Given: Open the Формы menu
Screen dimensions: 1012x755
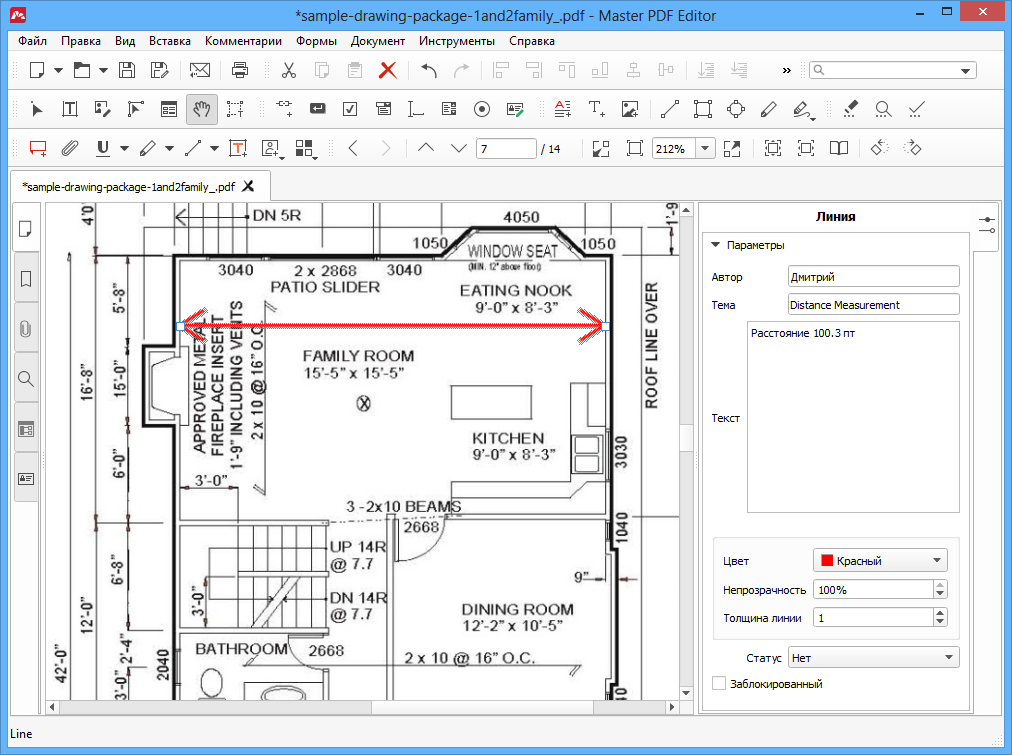Looking at the screenshot, I should pyautogui.click(x=316, y=41).
